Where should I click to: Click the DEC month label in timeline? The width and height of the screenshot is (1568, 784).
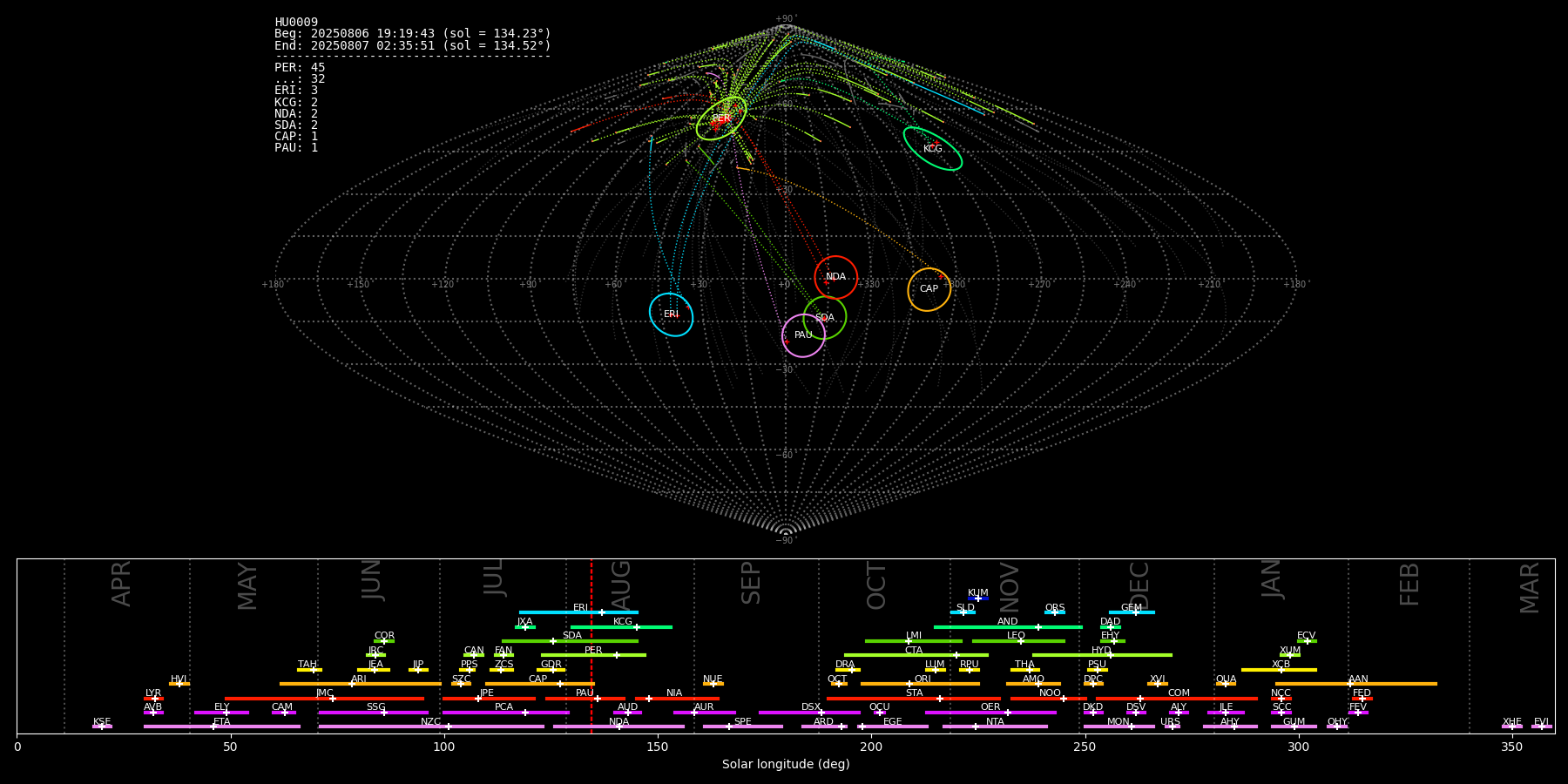tap(1139, 585)
